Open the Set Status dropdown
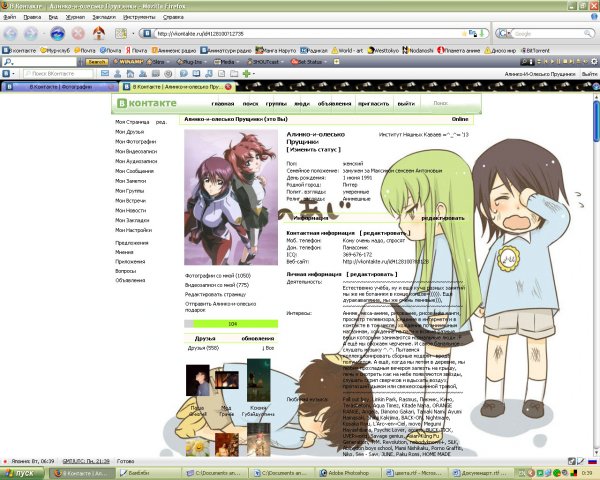The width and height of the screenshot is (600, 480). [309, 62]
